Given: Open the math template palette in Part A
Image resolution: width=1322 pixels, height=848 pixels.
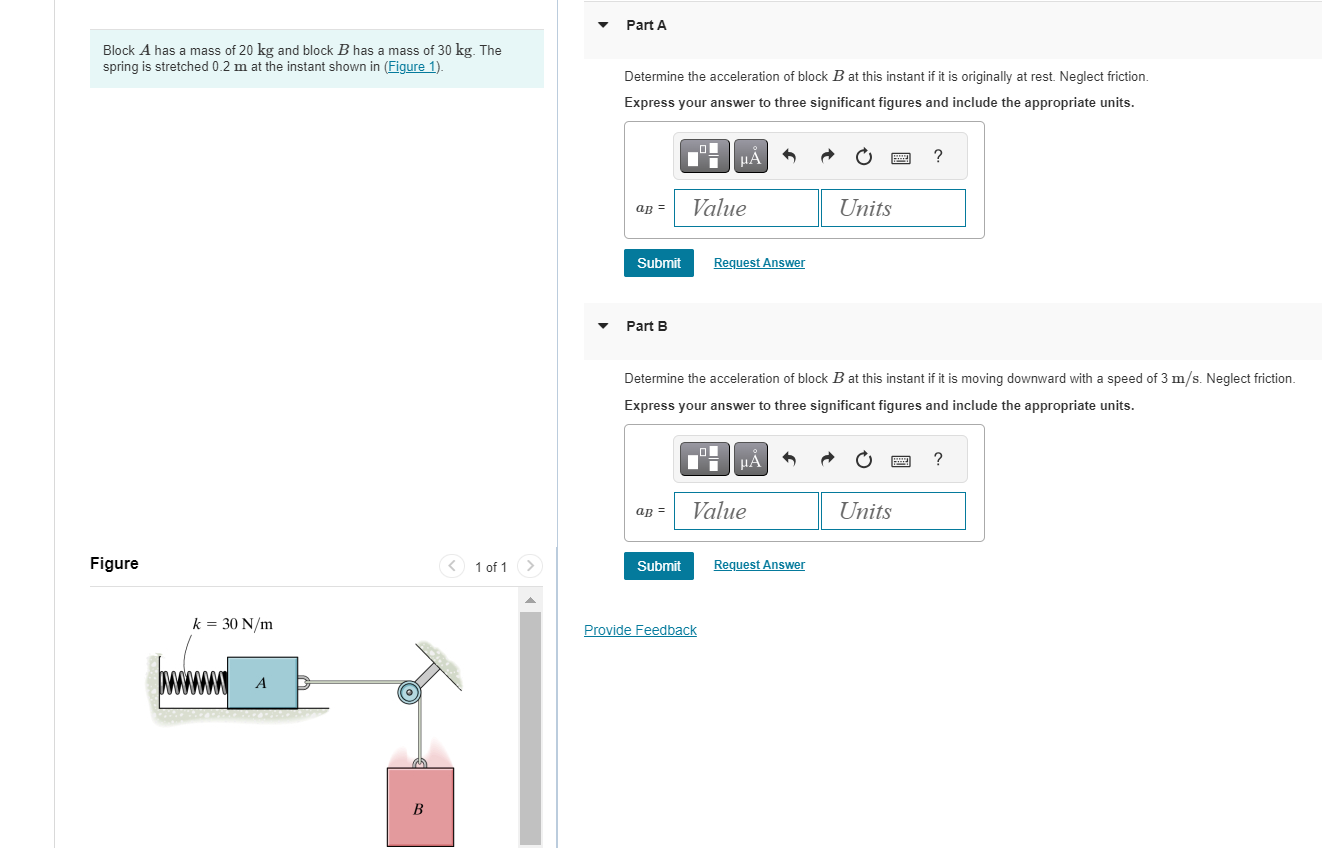Looking at the screenshot, I should click(703, 156).
